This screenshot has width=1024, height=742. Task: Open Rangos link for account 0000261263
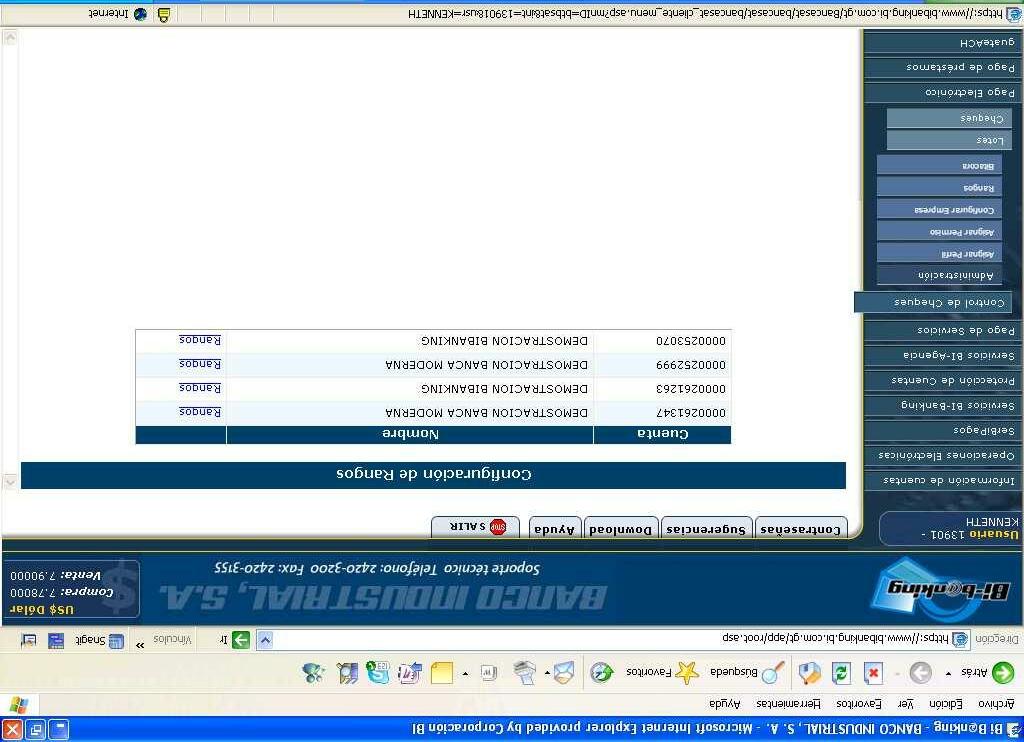click(x=200, y=388)
